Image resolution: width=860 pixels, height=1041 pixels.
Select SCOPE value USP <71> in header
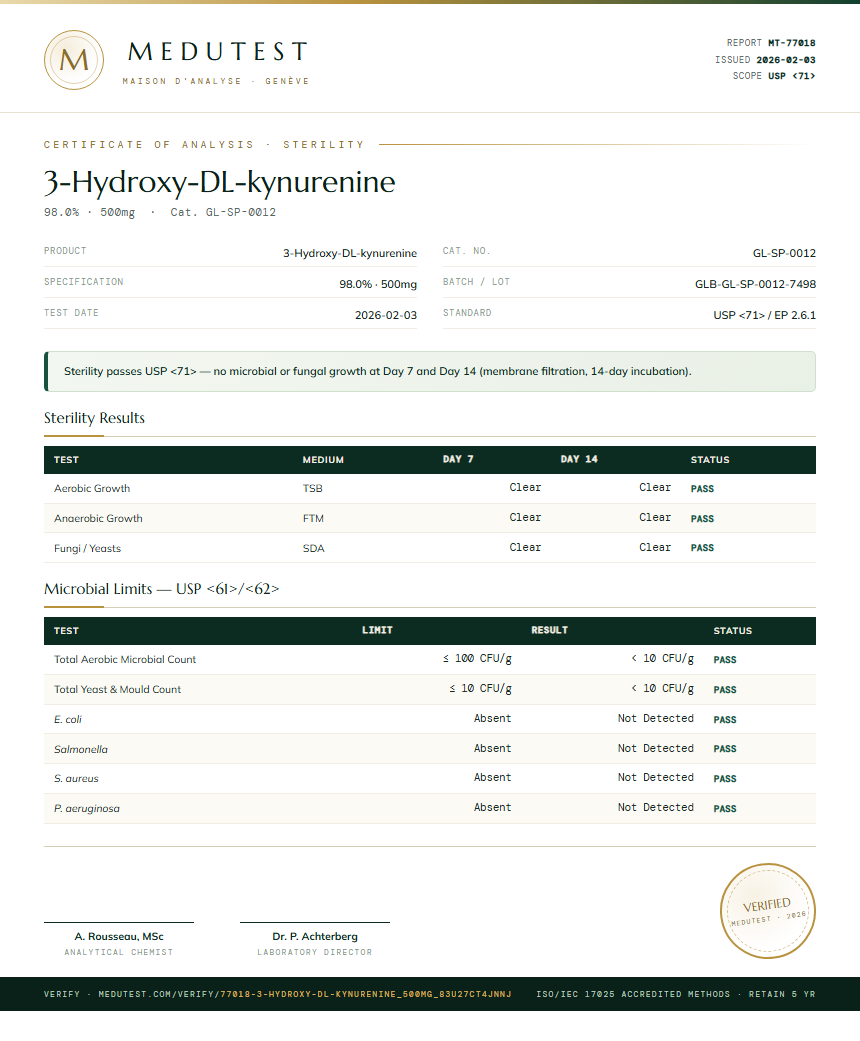click(x=792, y=76)
